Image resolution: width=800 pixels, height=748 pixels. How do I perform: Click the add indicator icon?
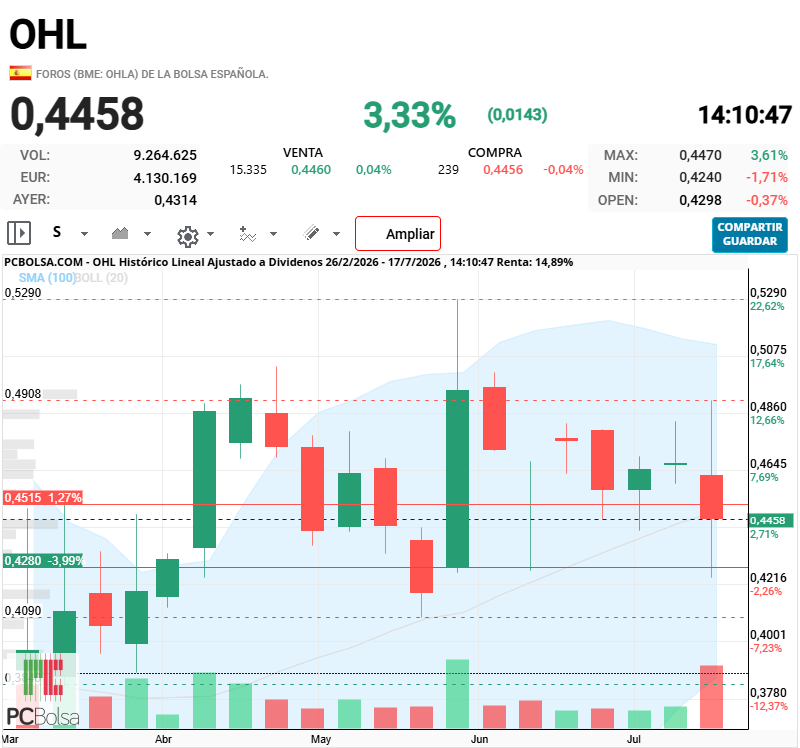[x=247, y=234]
